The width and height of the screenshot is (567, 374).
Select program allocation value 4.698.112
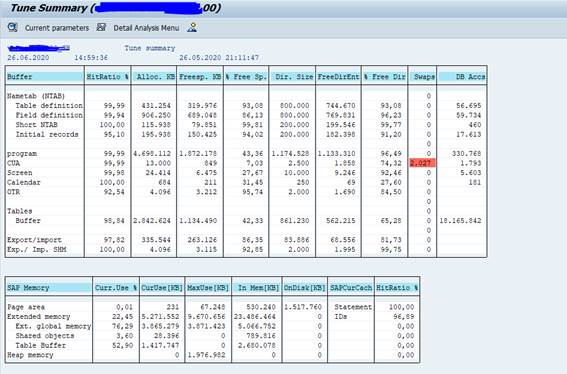coord(152,154)
